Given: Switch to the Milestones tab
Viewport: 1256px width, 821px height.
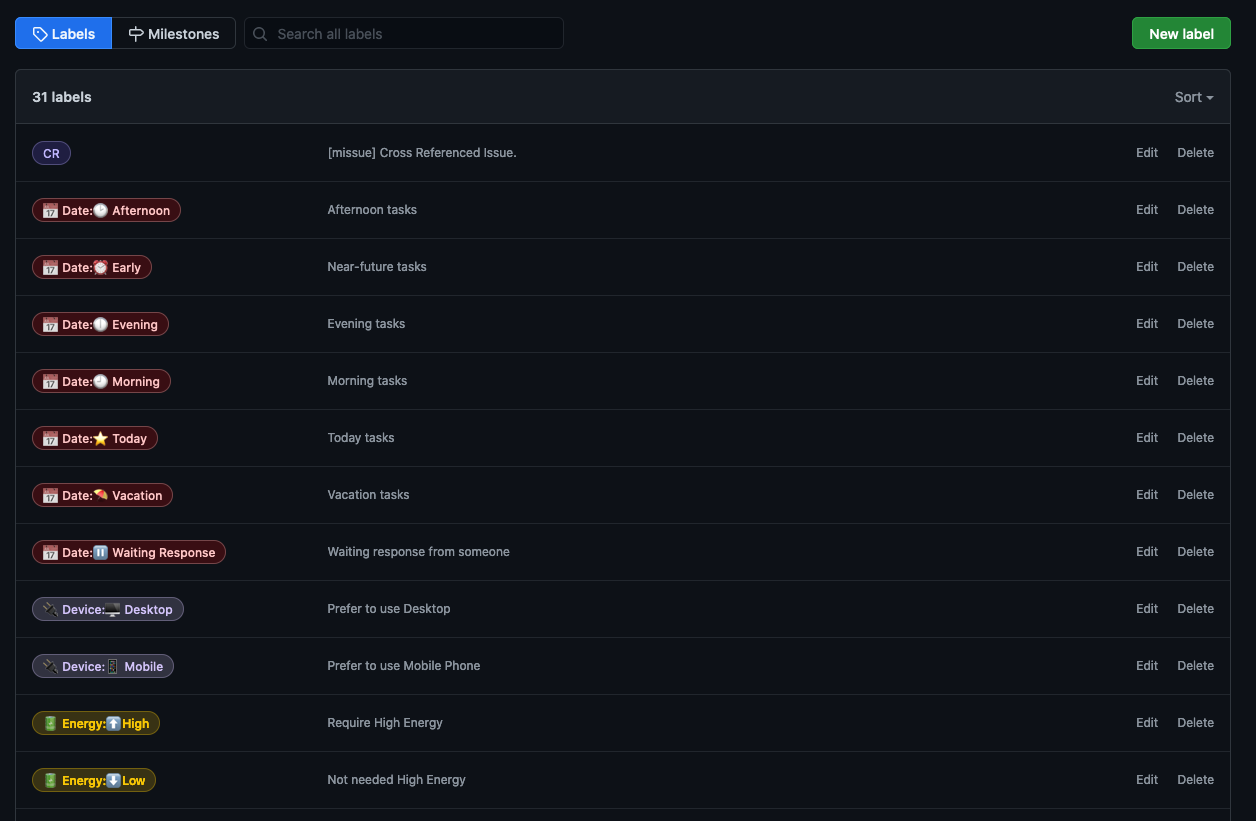Looking at the screenshot, I should 174,33.
